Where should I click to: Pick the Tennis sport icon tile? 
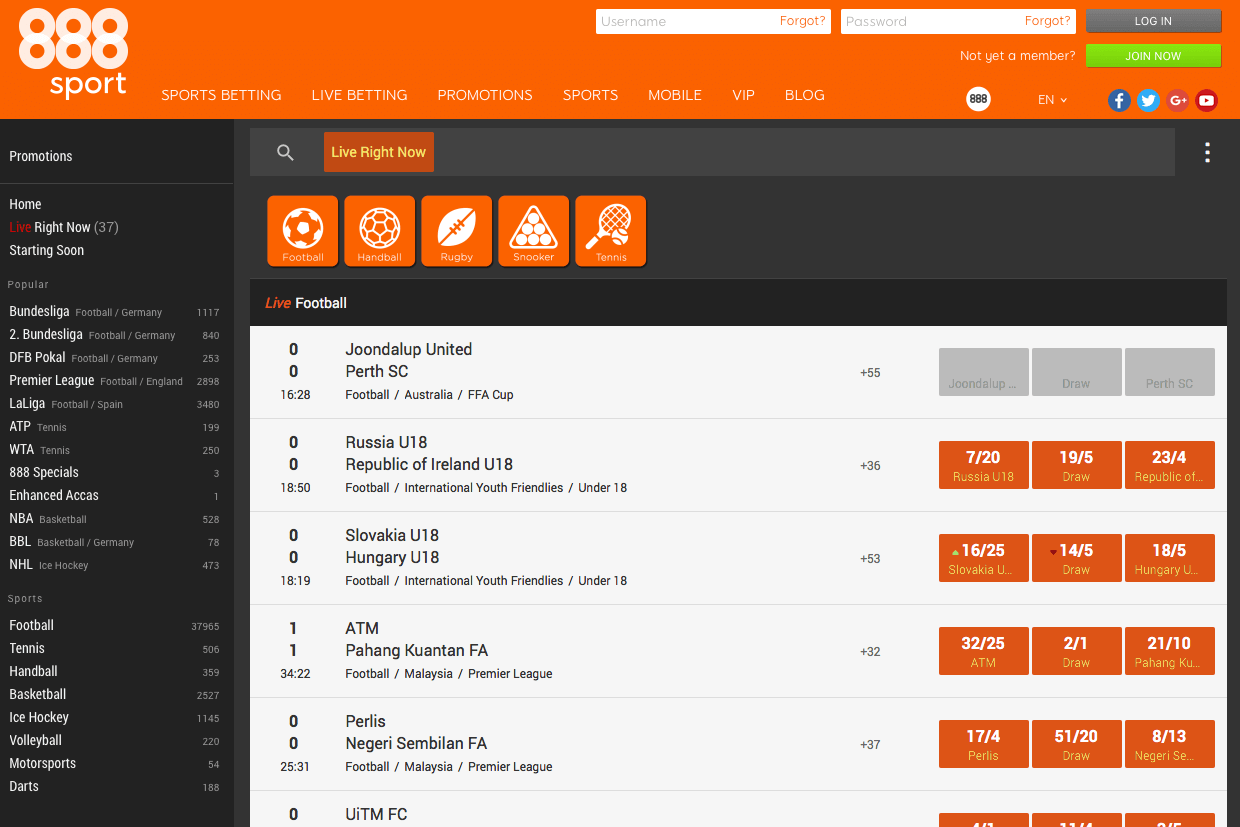click(x=610, y=231)
